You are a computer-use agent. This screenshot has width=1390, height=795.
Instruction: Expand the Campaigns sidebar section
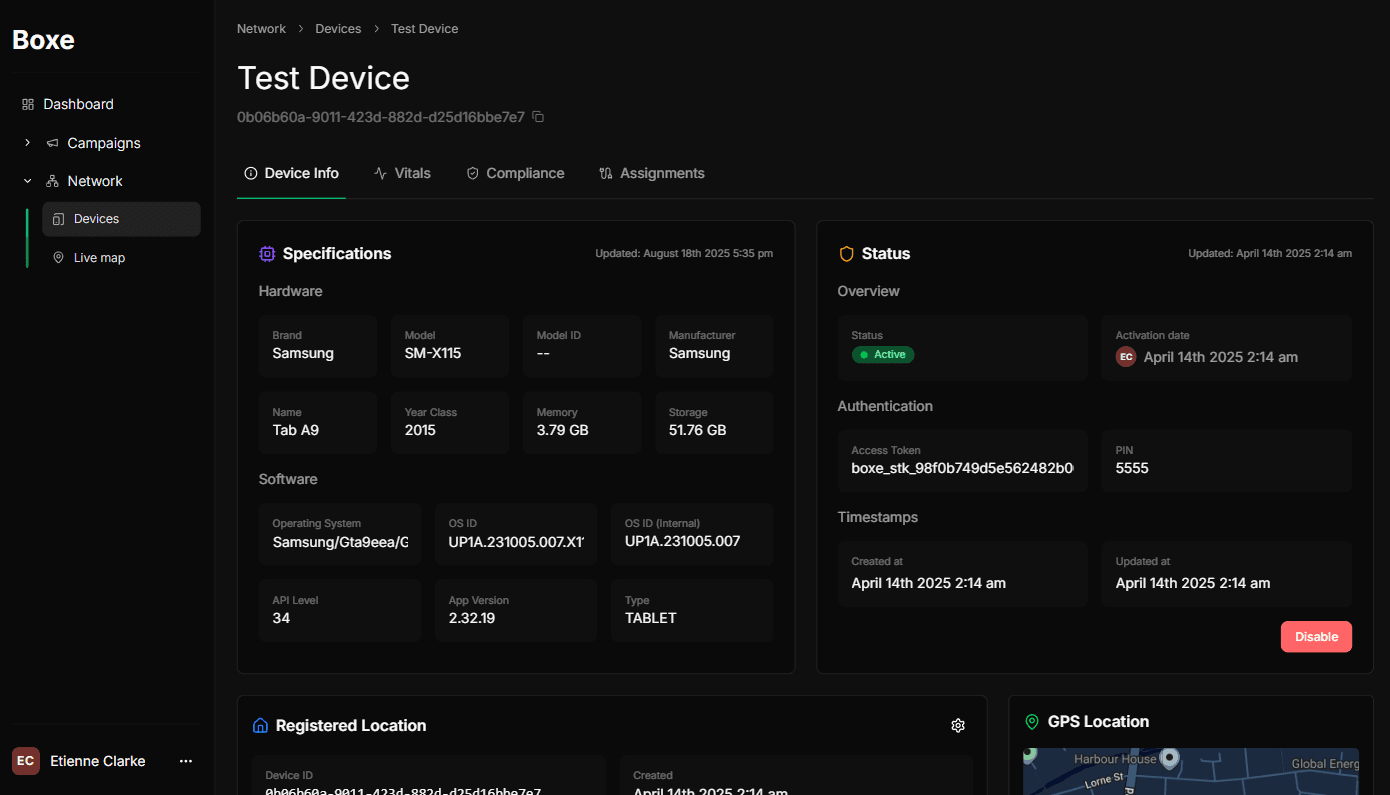point(27,143)
